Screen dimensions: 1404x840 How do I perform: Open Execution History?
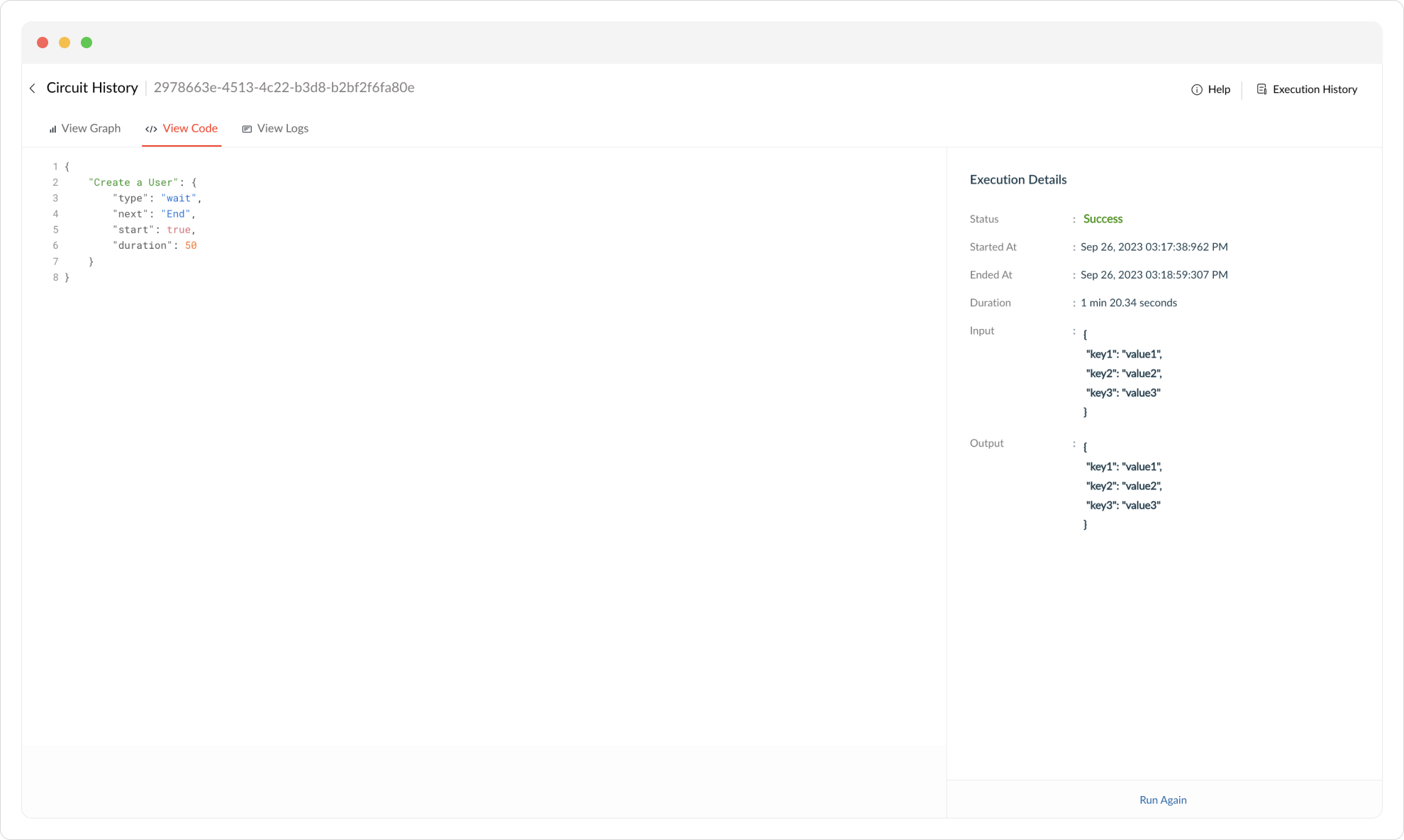point(1314,89)
